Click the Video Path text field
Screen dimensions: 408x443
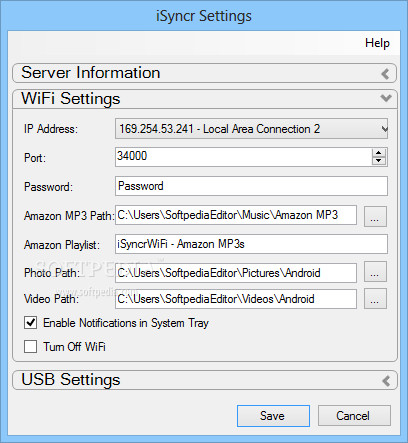click(236, 299)
